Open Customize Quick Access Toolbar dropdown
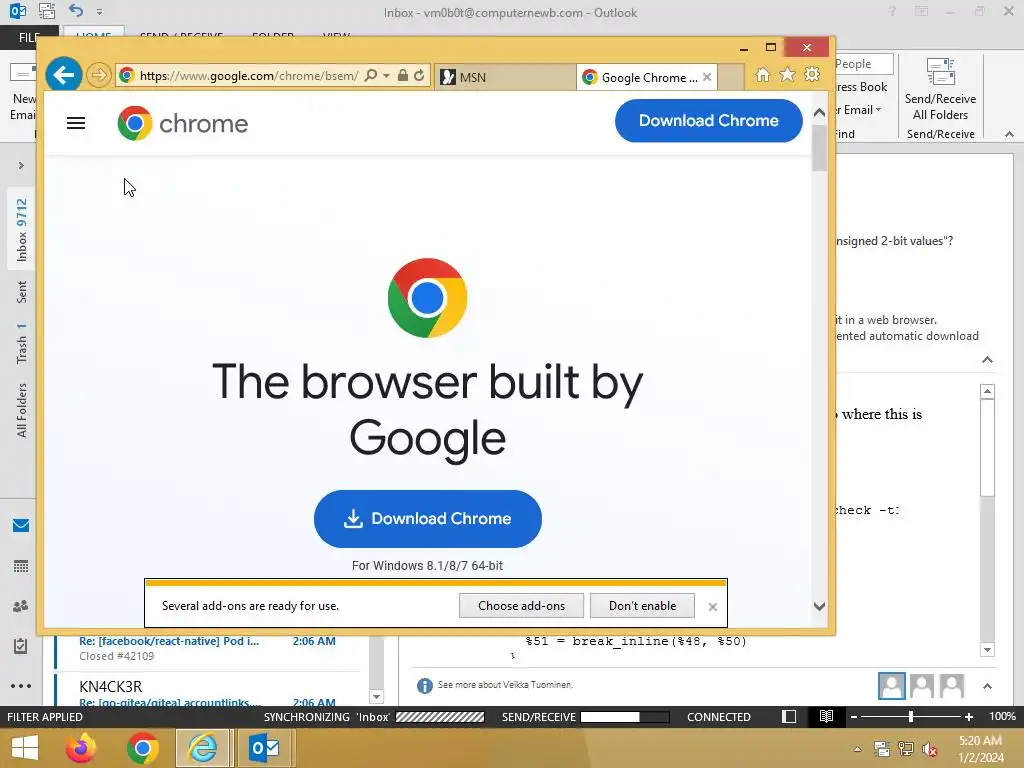 pyautogui.click(x=99, y=12)
